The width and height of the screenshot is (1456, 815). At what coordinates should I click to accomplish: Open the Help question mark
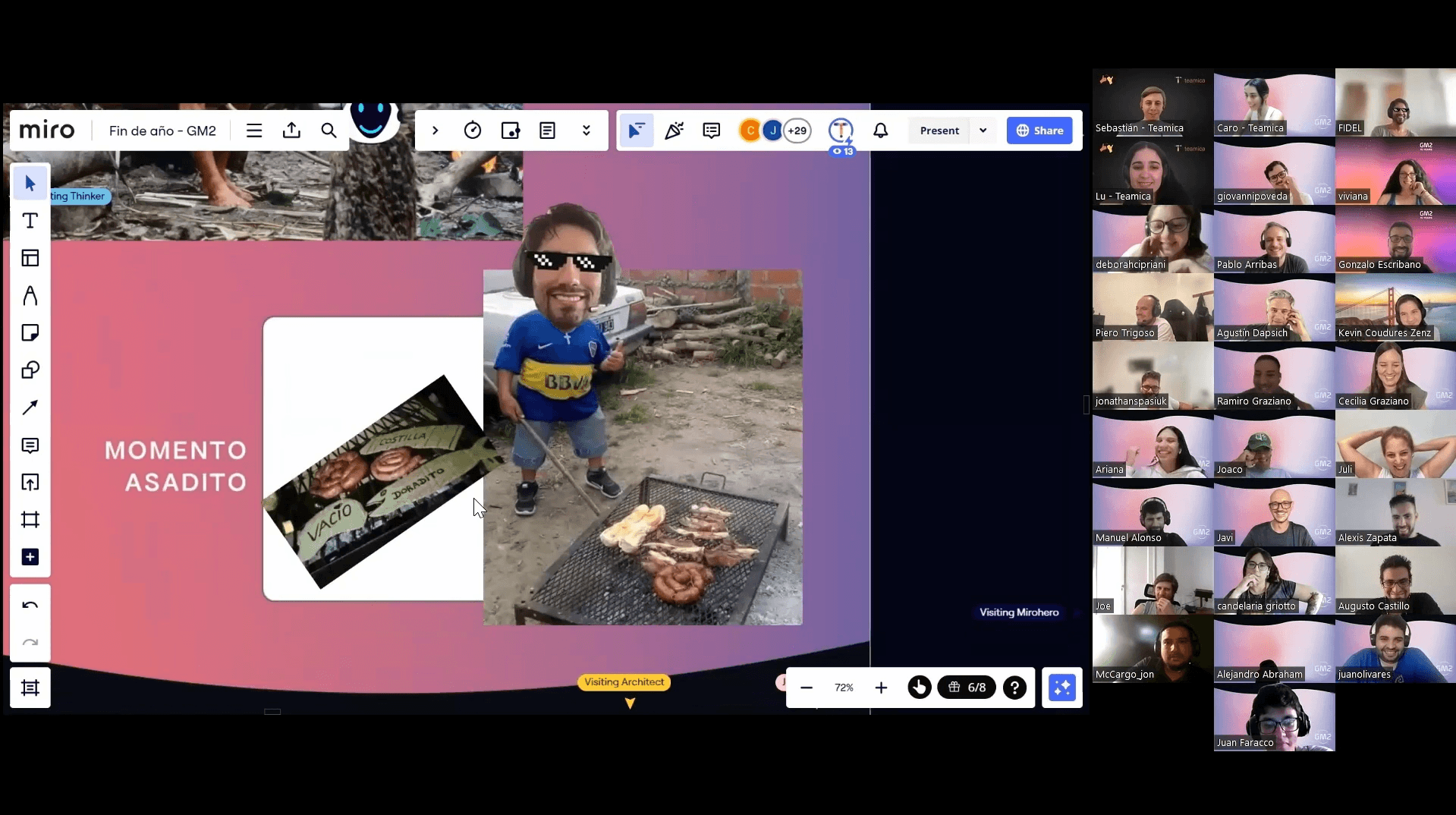(1014, 688)
